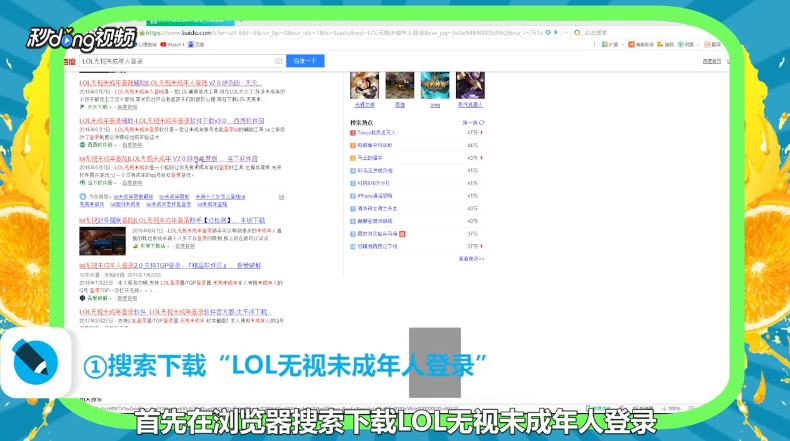Viewport: 790px width, 441px height.
Task: Expand the dropdown arrow after 西西软件园 source
Action: point(115,145)
